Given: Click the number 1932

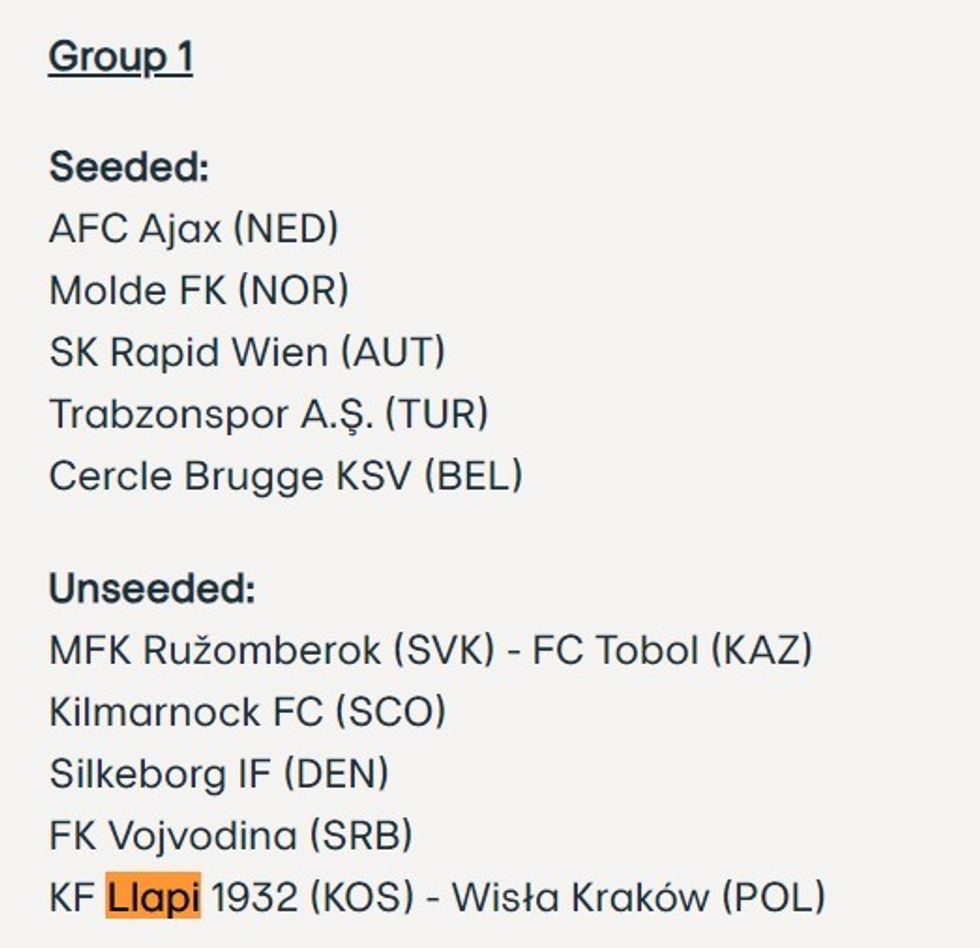Looking at the screenshot, I should pyautogui.click(x=254, y=897).
